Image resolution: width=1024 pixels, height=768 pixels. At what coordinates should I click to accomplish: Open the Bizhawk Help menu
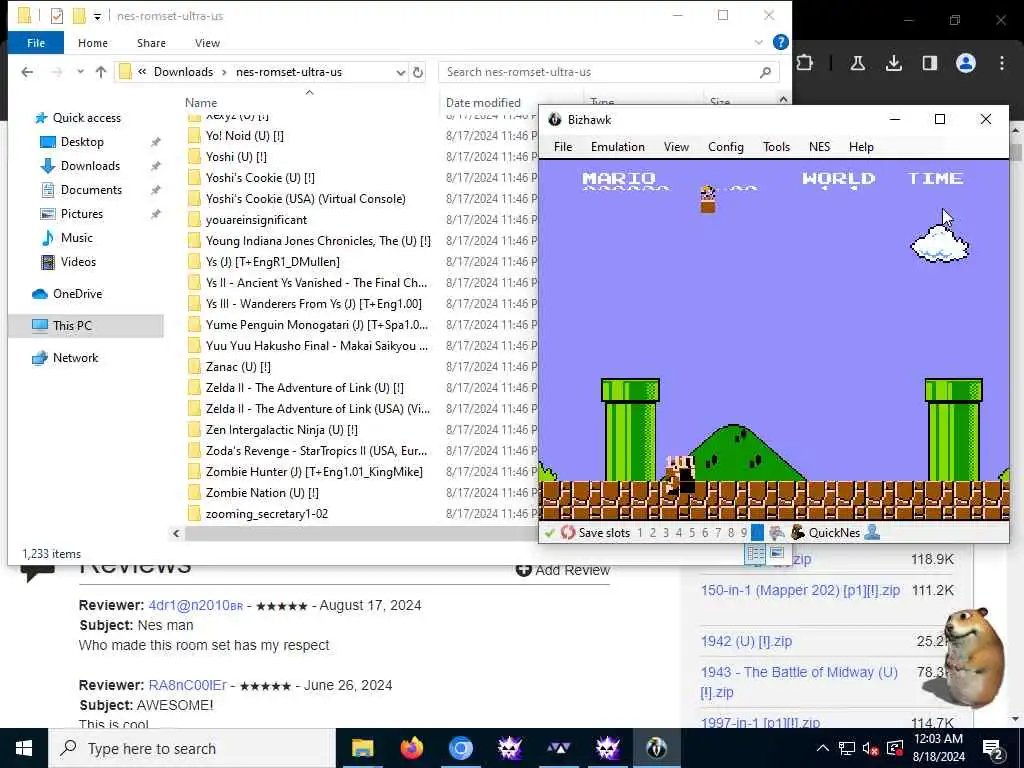pos(861,147)
